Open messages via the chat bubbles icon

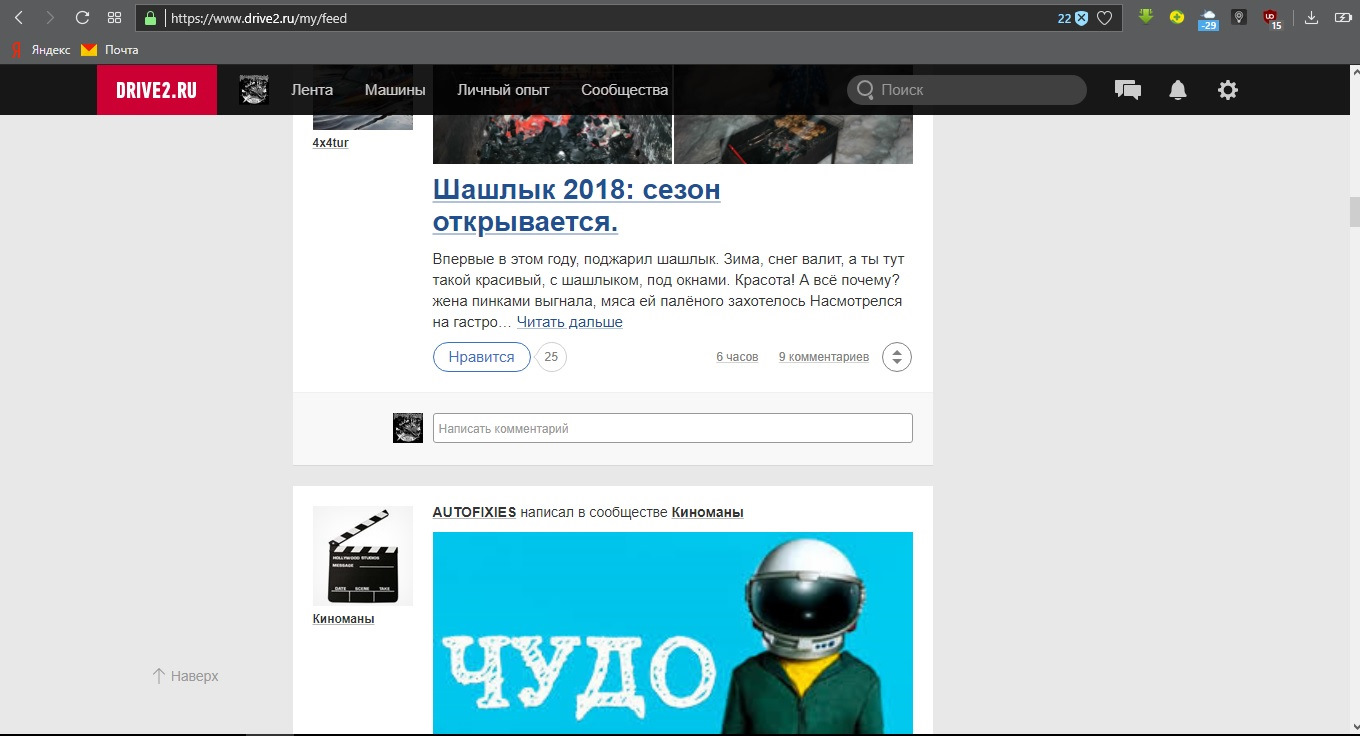pyautogui.click(x=1128, y=90)
